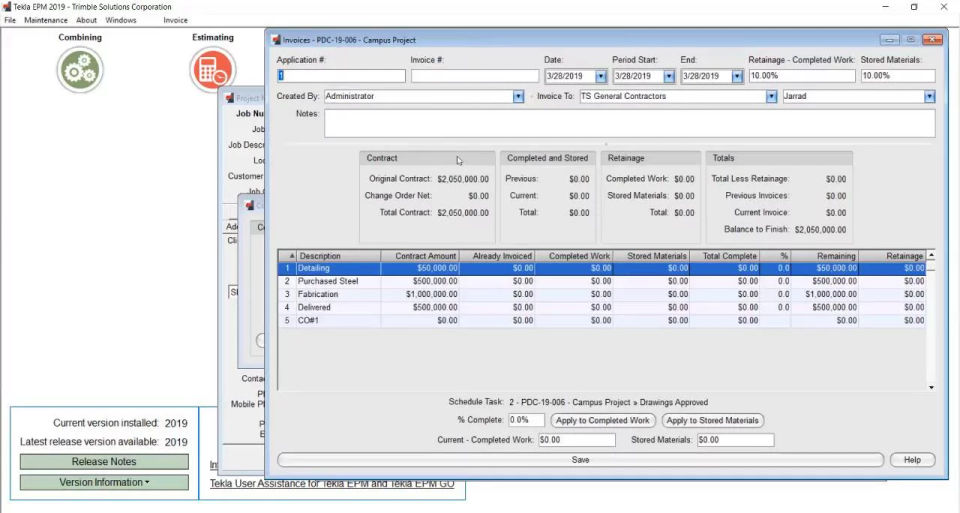The width and height of the screenshot is (960, 513).
Task: Minimize the Invoices window
Action: [x=890, y=40]
